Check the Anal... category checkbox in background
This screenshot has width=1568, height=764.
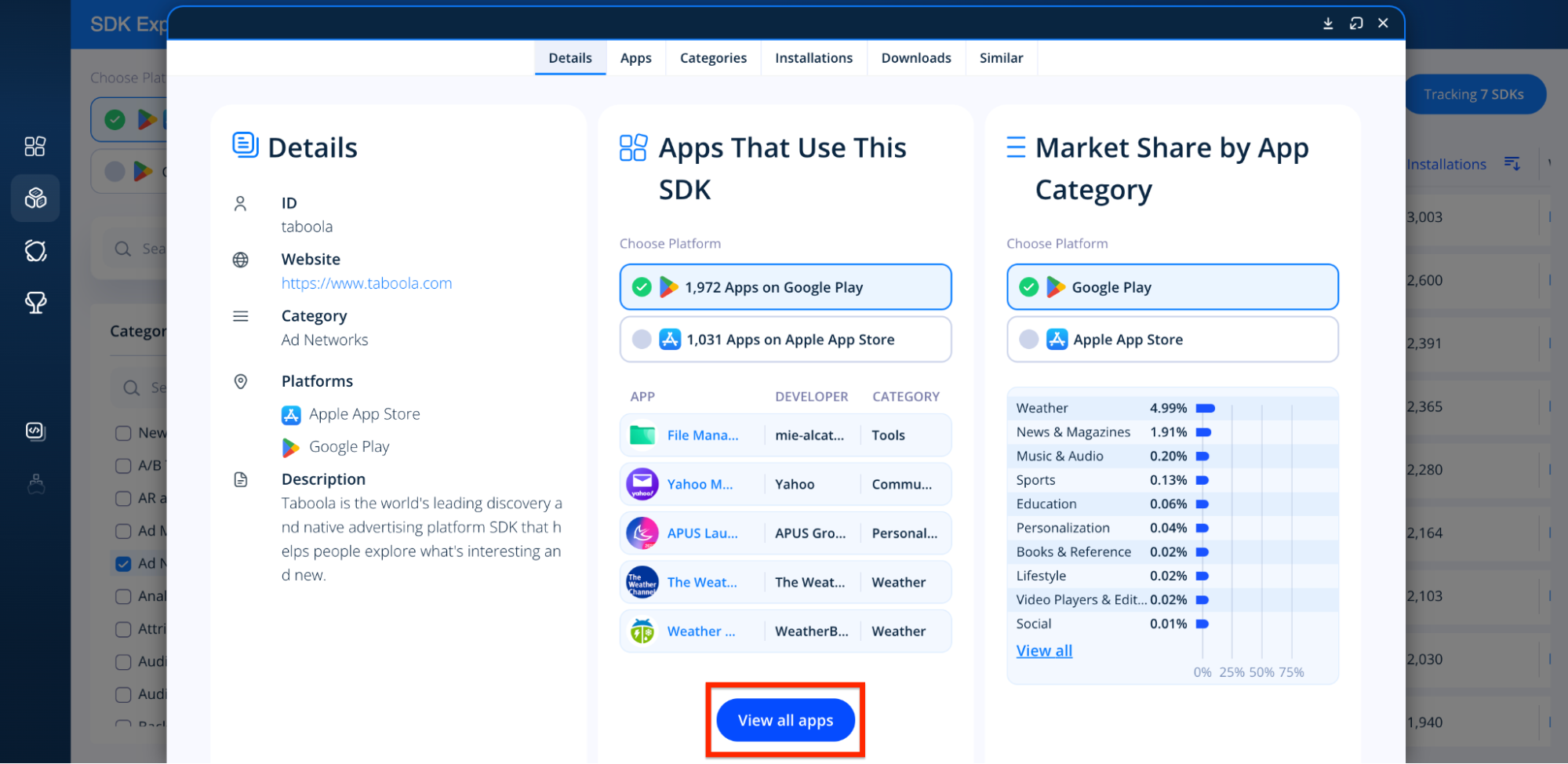pos(123,597)
